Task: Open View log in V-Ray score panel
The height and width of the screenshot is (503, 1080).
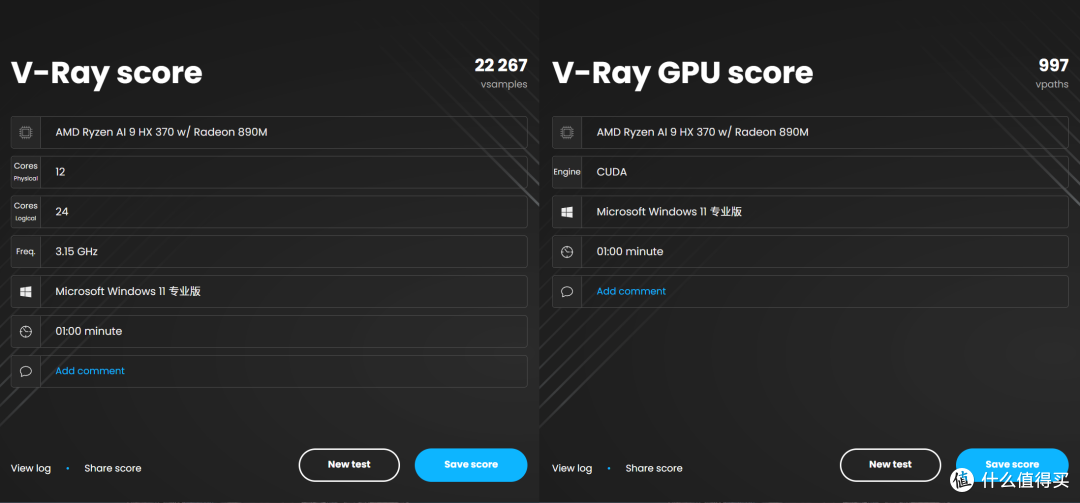Action: click(31, 468)
